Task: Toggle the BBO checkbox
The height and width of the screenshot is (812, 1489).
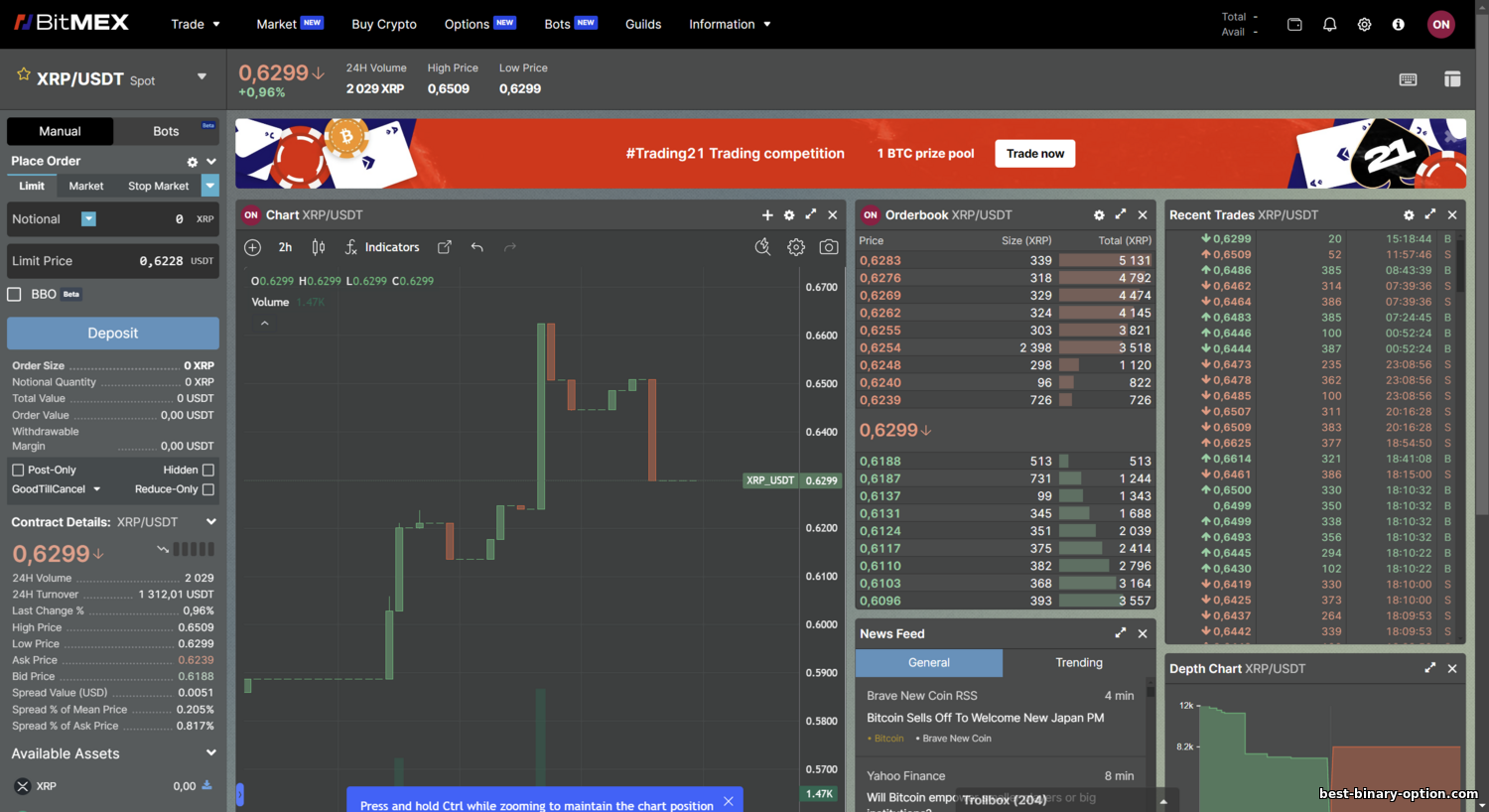Action: pyautogui.click(x=14, y=294)
